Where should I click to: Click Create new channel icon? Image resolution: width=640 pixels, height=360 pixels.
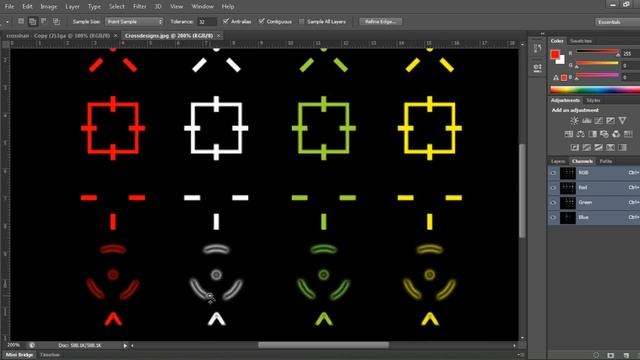coord(626,355)
